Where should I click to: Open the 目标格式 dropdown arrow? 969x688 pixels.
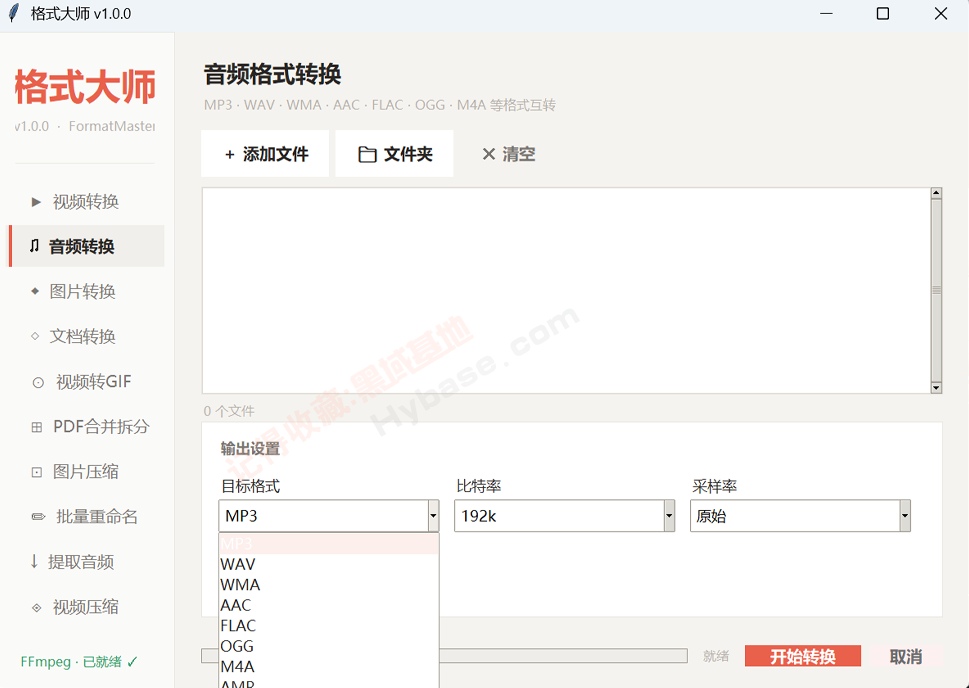[x=433, y=516]
